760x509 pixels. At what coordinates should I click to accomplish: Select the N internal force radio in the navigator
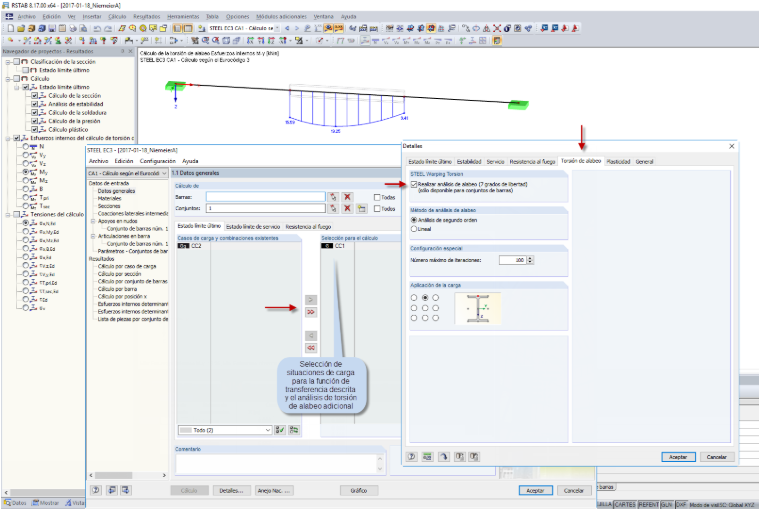click(25, 146)
